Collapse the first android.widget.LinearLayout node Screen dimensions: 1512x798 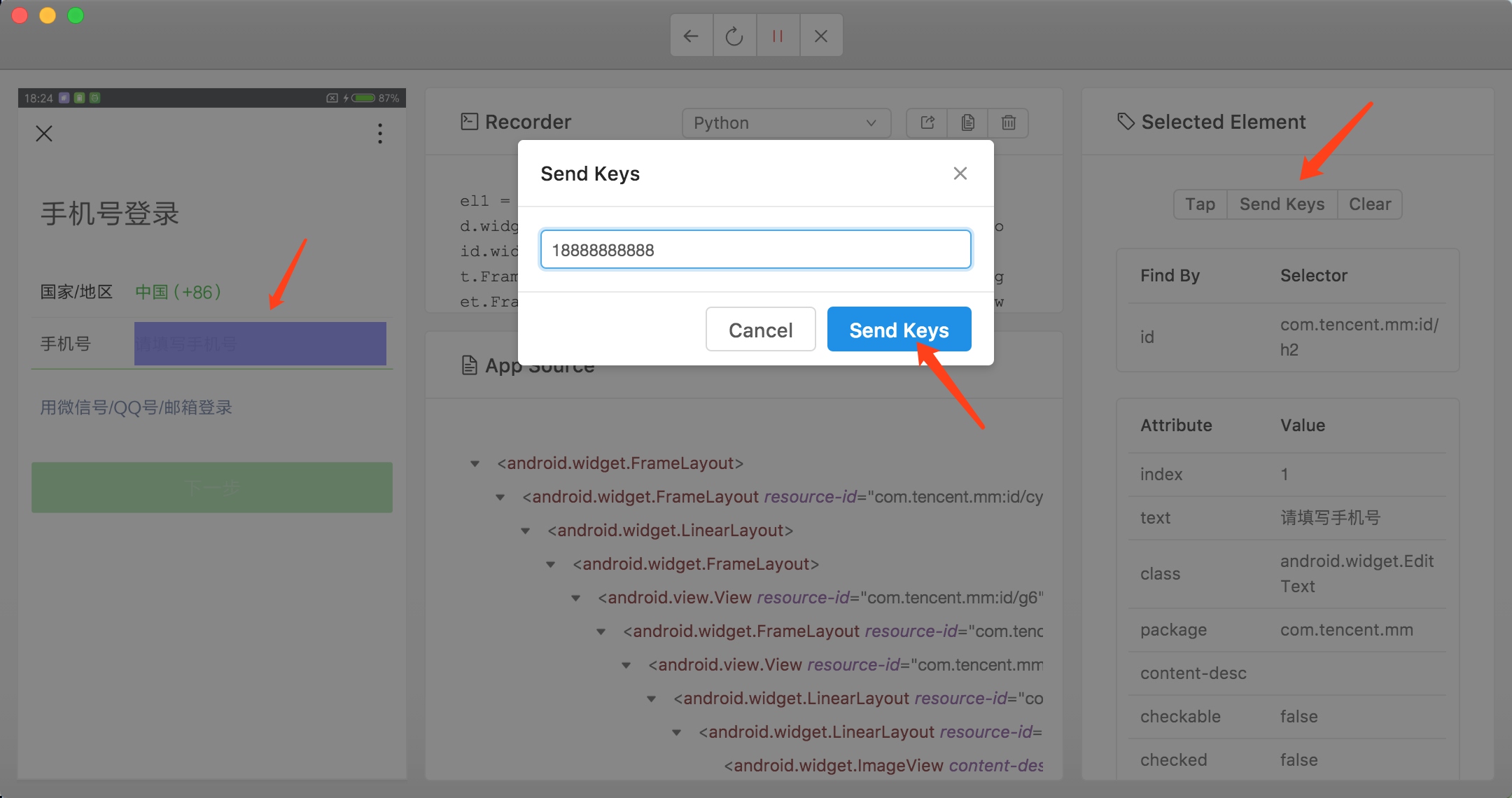click(x=526, y=531)
